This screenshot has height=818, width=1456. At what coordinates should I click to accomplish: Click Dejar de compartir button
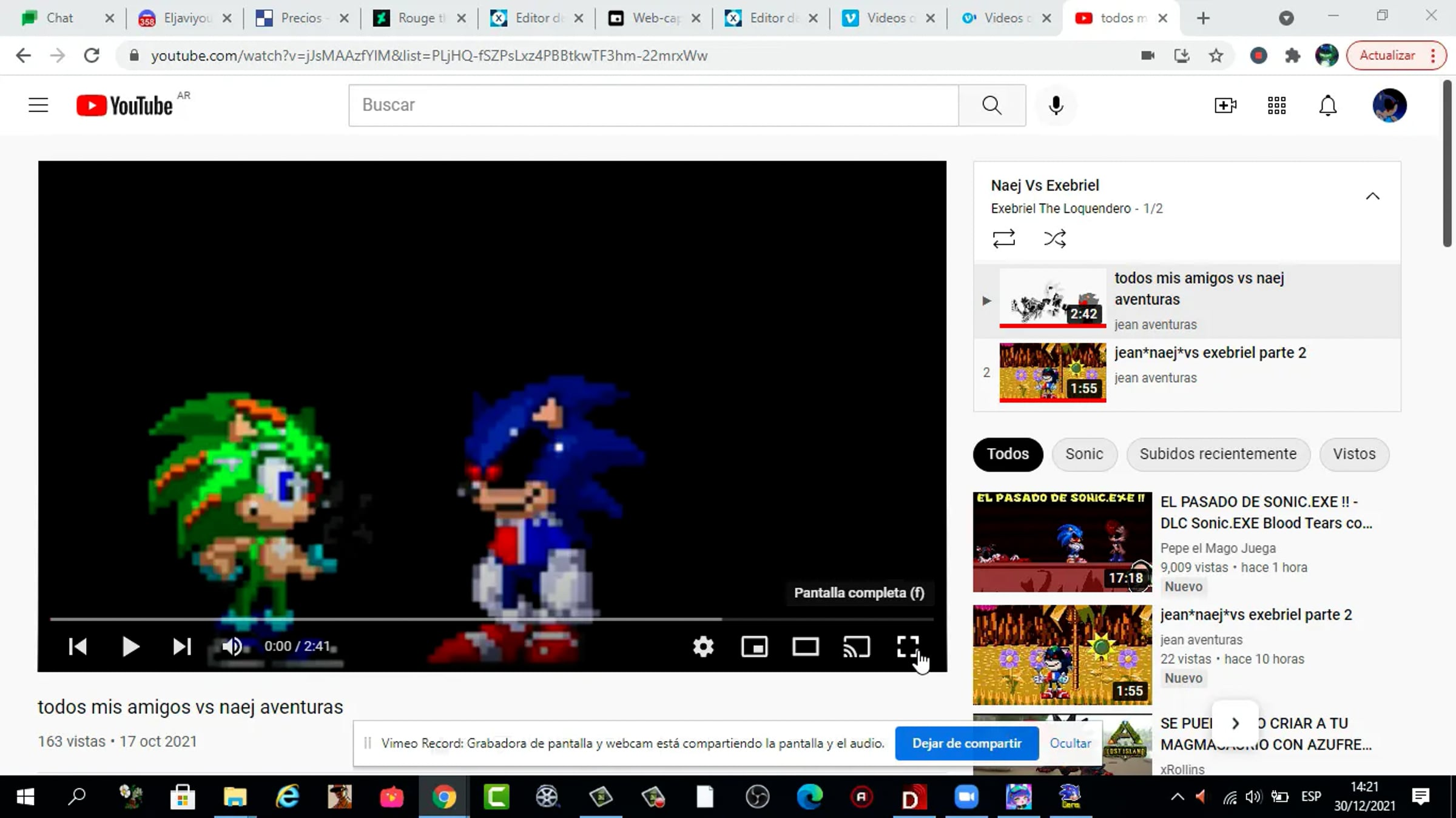click(966, 743)
